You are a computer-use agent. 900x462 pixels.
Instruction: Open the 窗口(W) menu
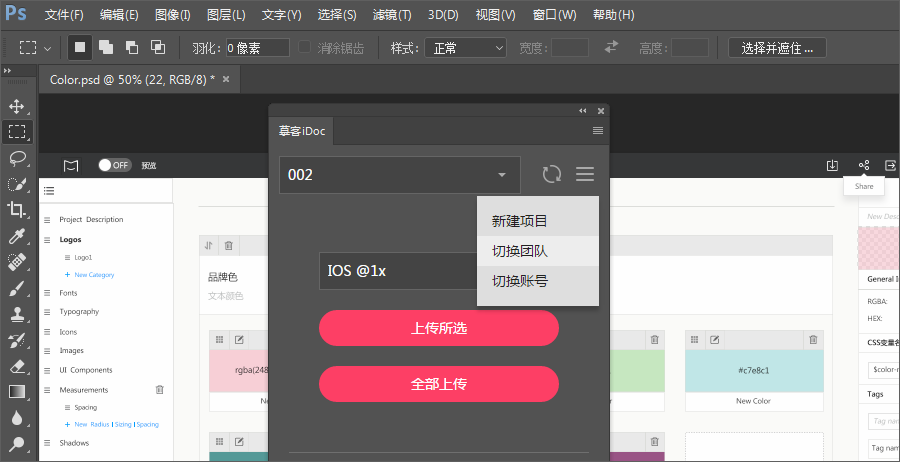pyautogui.click(x=554, y=15)
